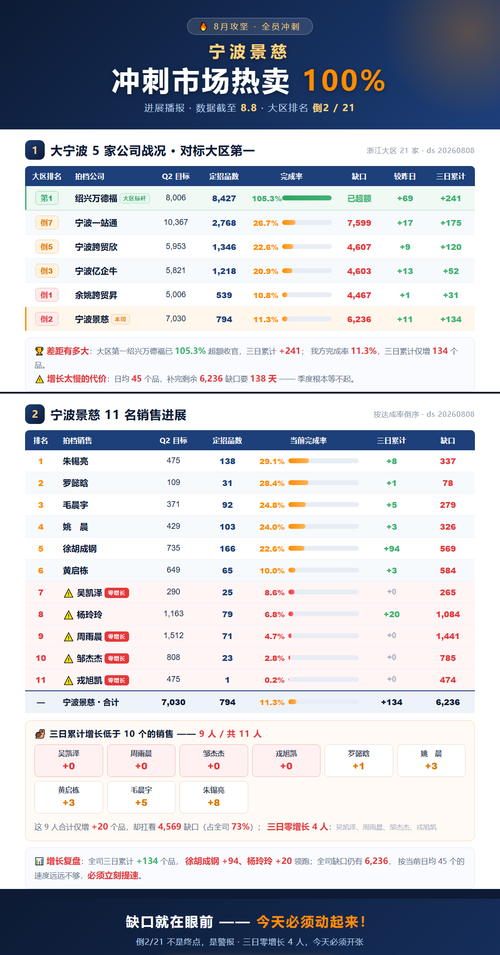Click the warning triangle next to 周雨晨

68,636
